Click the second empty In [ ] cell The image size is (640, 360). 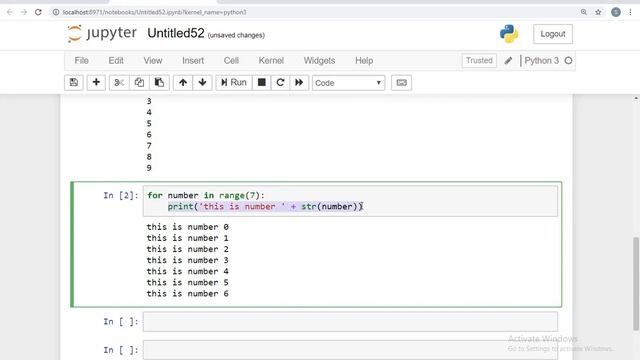coord(350,350)
